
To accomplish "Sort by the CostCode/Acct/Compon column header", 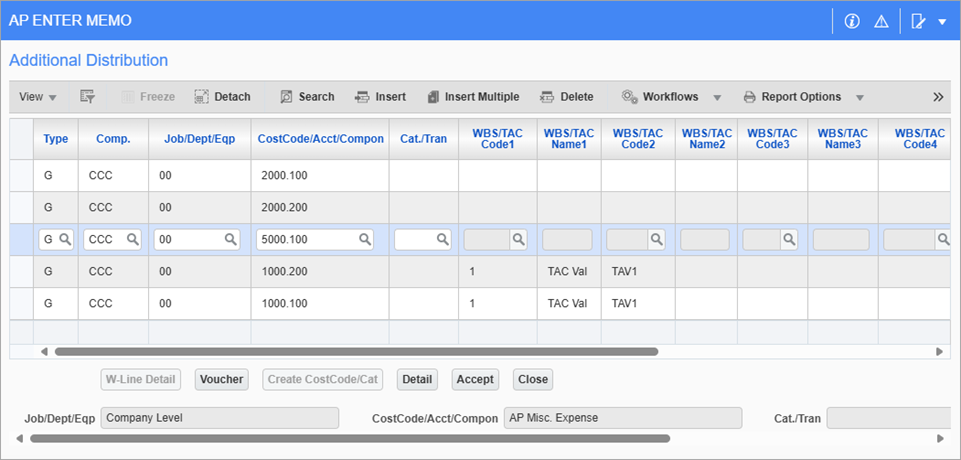I will pyautogui.click(x=321, y=139).
